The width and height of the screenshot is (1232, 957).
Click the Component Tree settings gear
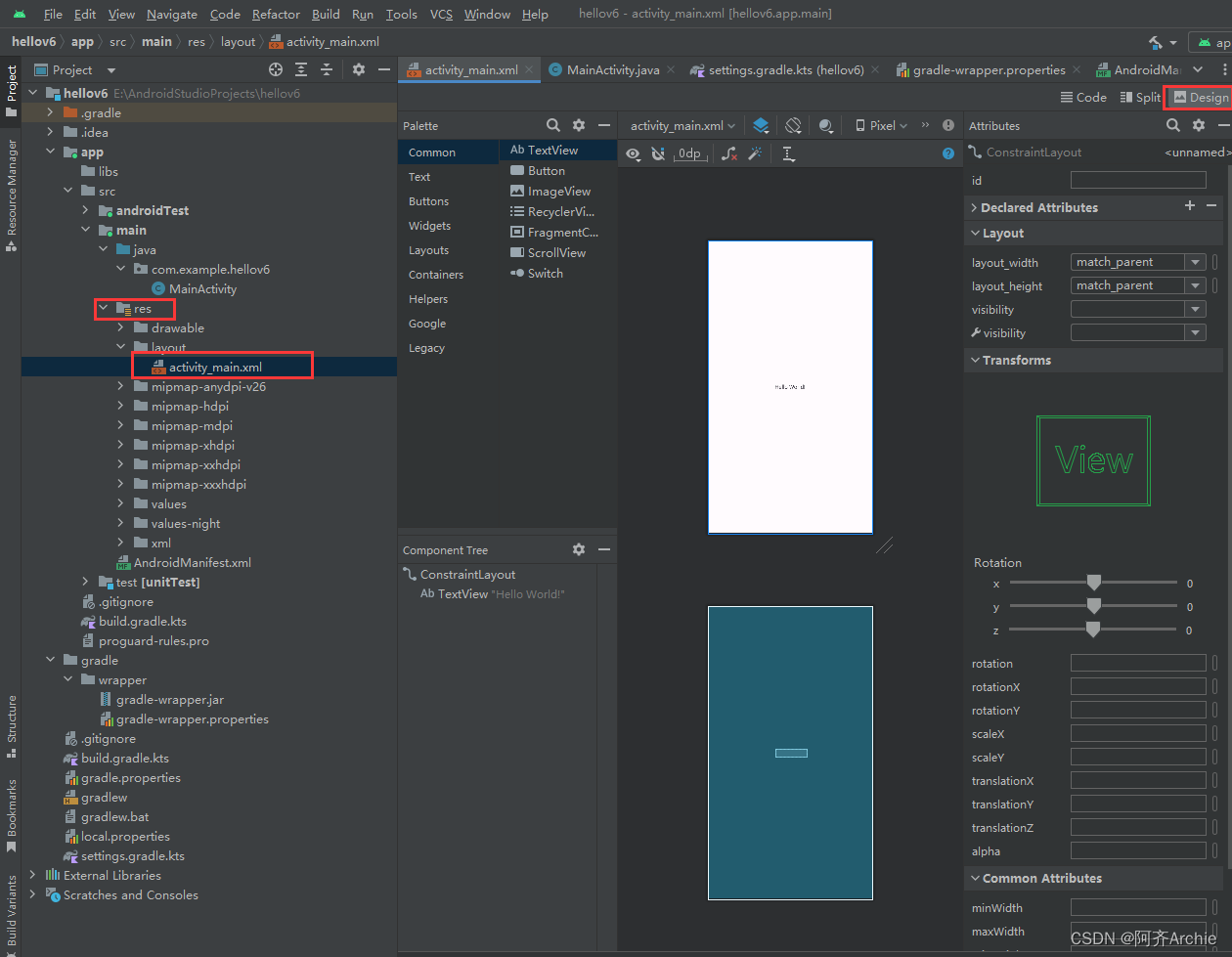coord(579,549)
